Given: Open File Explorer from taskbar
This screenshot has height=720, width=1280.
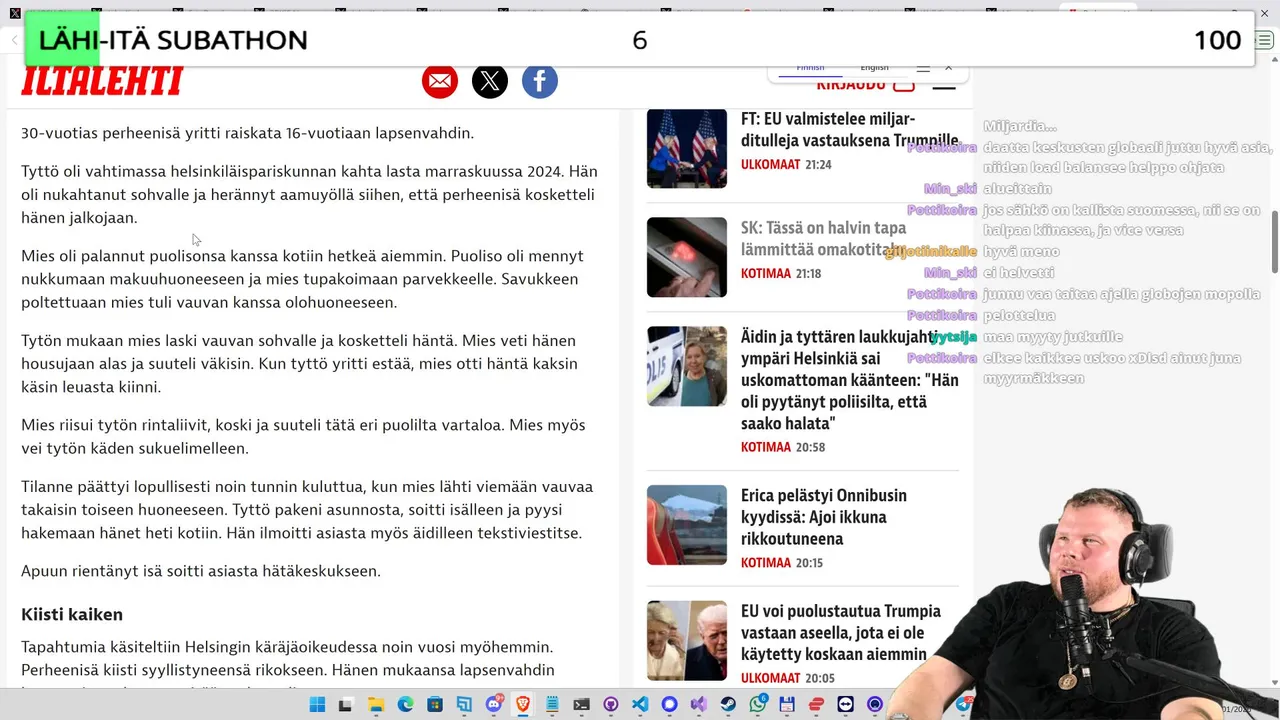Looking at the screenshot, I should 376,705.
